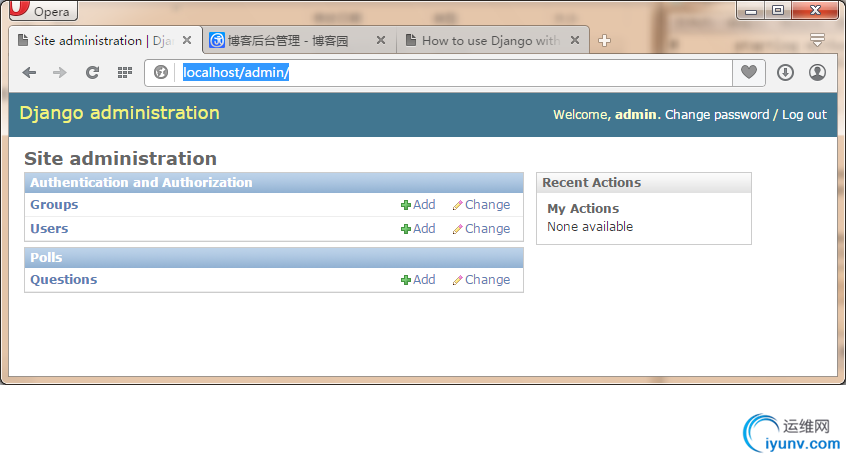This screenshot has height=460, width=846.
Task: Open the Speed Dial grid icon
Action: (125, 72)
